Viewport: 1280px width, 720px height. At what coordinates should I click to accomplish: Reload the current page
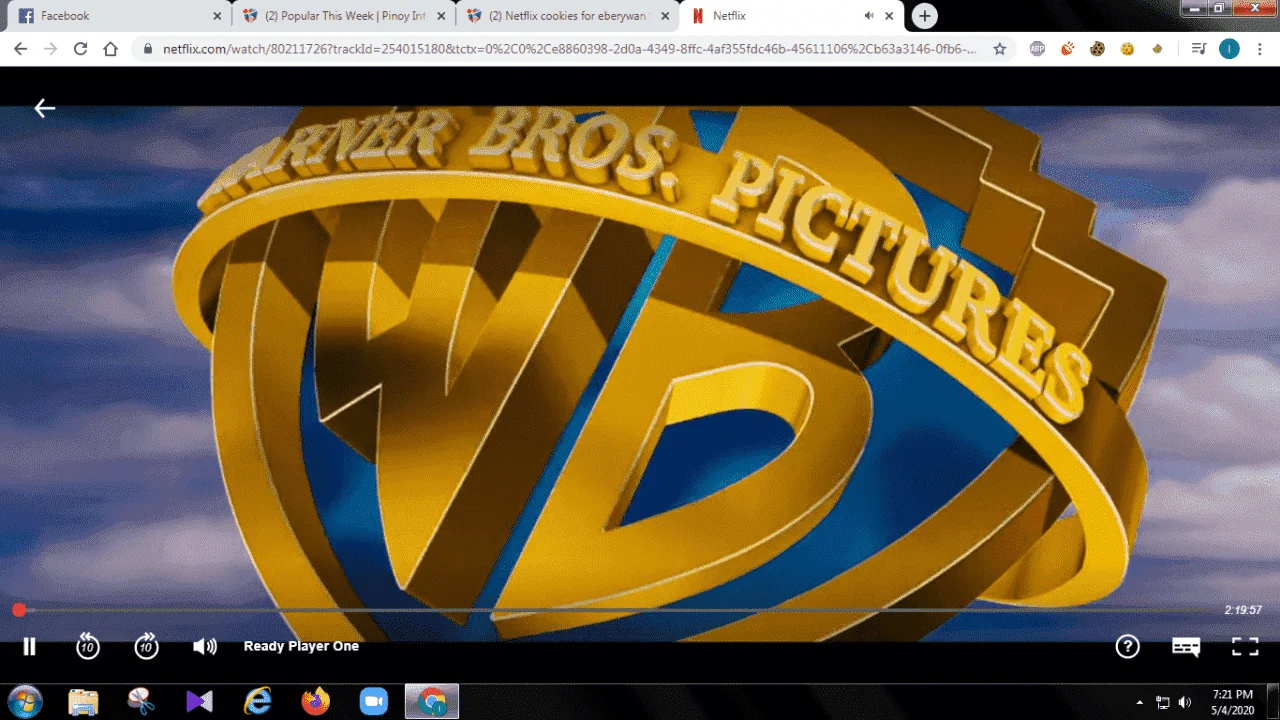[81, 48]
